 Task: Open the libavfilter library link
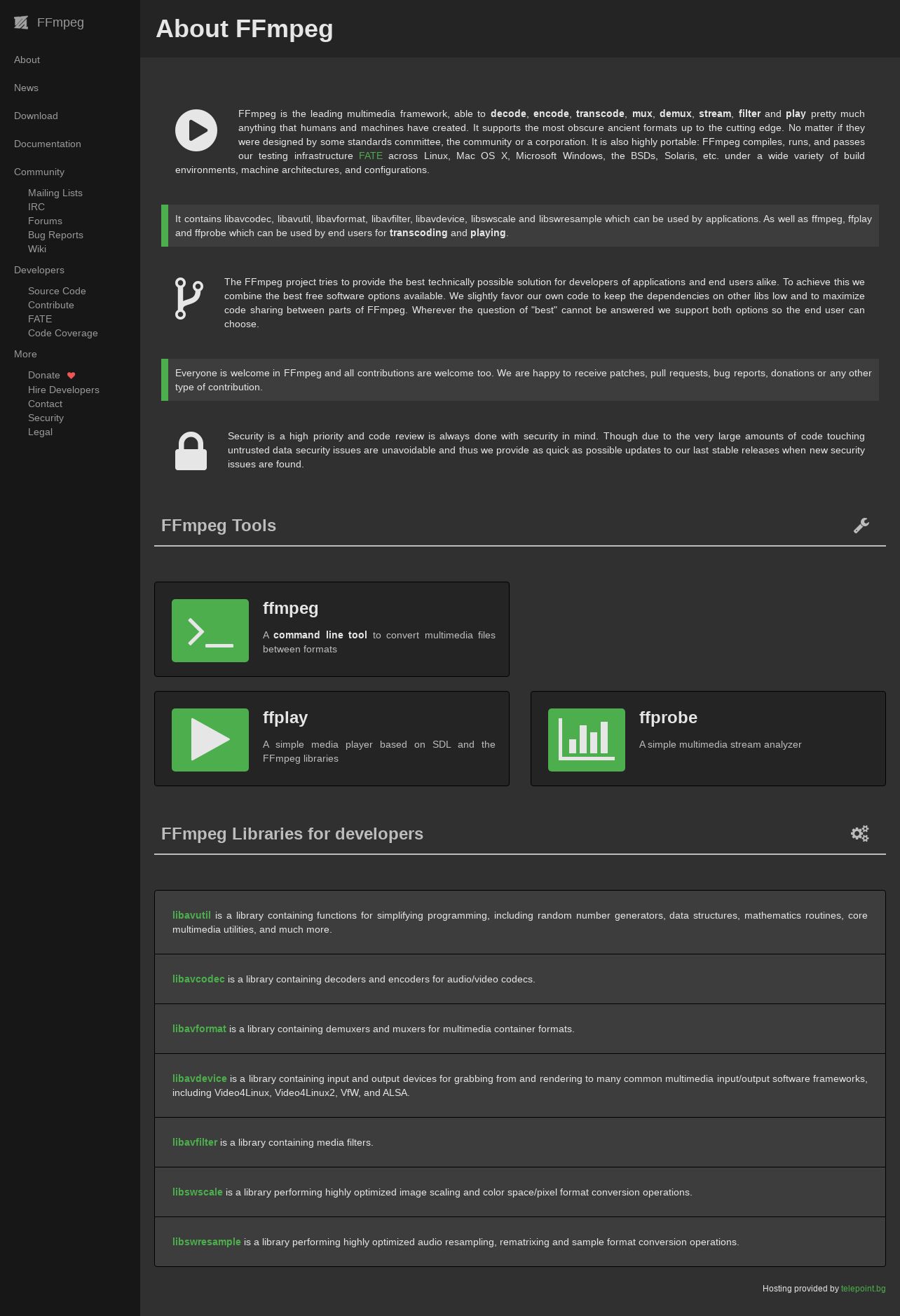(x=195, y=1142)
